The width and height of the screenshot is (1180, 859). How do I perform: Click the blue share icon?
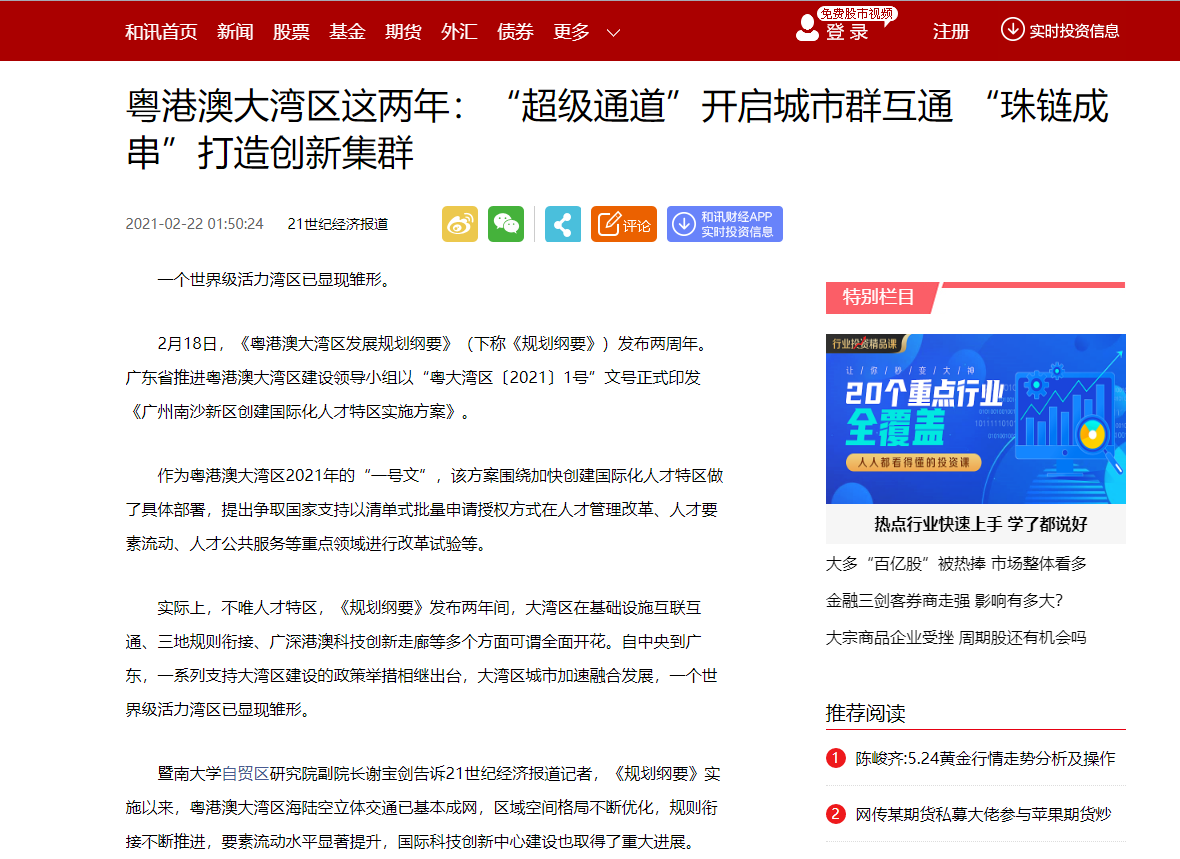pos(563,224)
